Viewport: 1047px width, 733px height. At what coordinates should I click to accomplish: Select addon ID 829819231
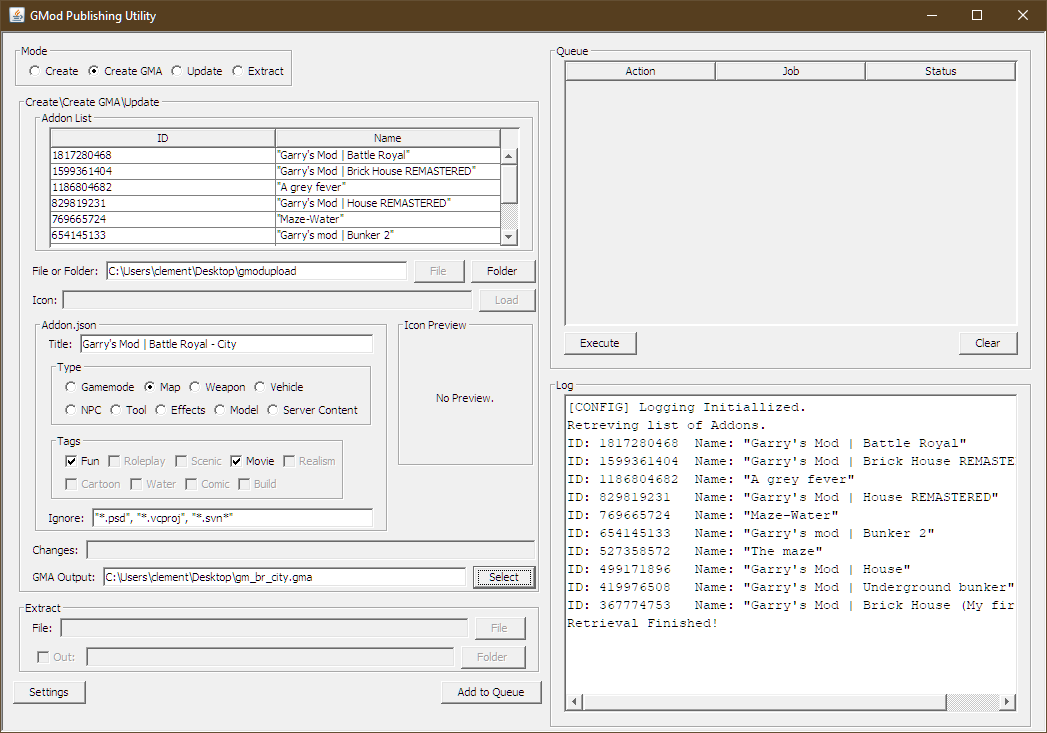(275, 203)
